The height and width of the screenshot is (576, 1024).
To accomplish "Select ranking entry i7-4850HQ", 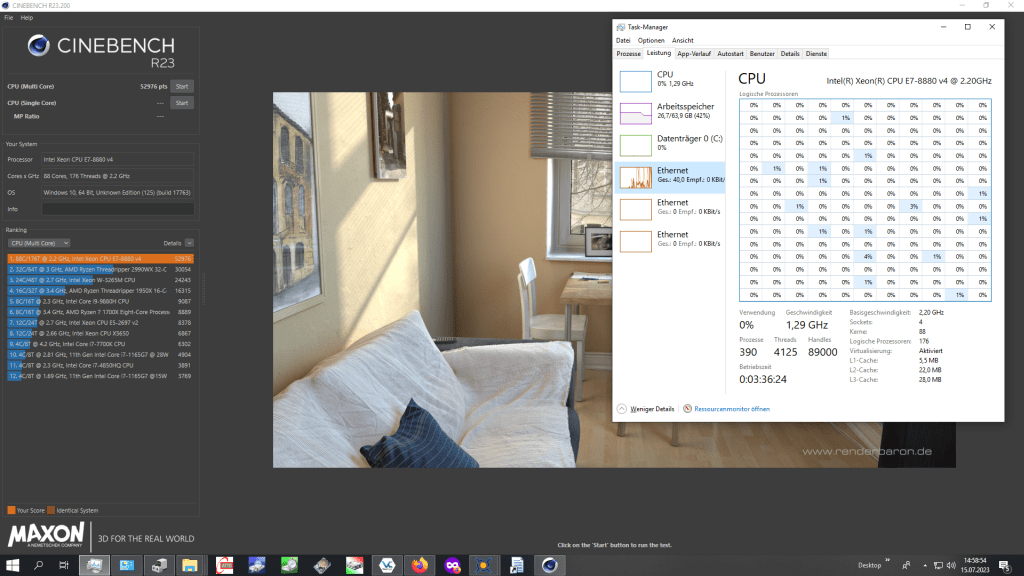I will coord(101,365).
